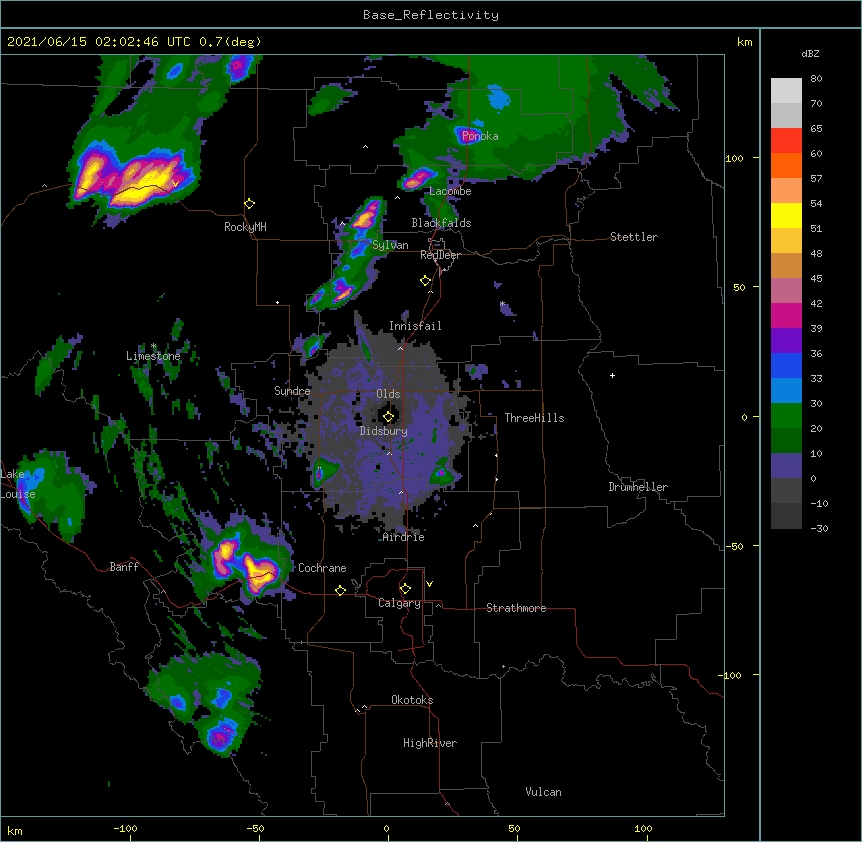
Task: Click the ThreeHills town label
Action: [x=534, y=418]
